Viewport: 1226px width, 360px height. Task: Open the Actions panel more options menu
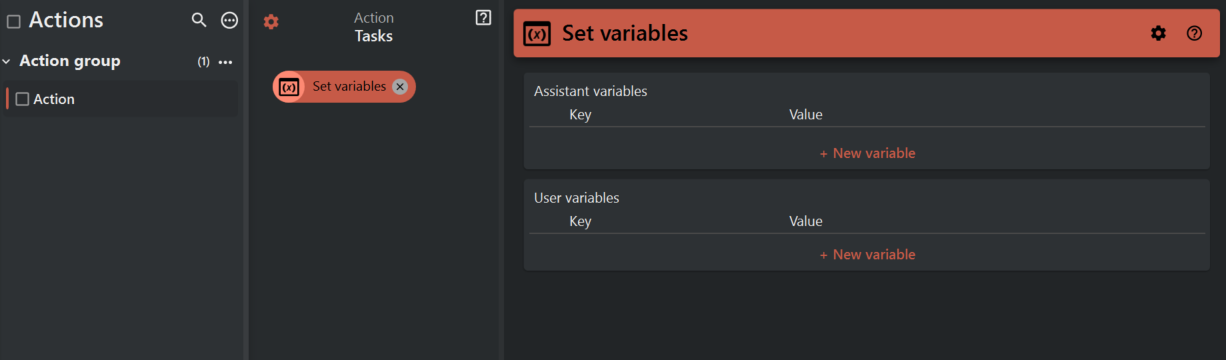(x=229, y=20)
